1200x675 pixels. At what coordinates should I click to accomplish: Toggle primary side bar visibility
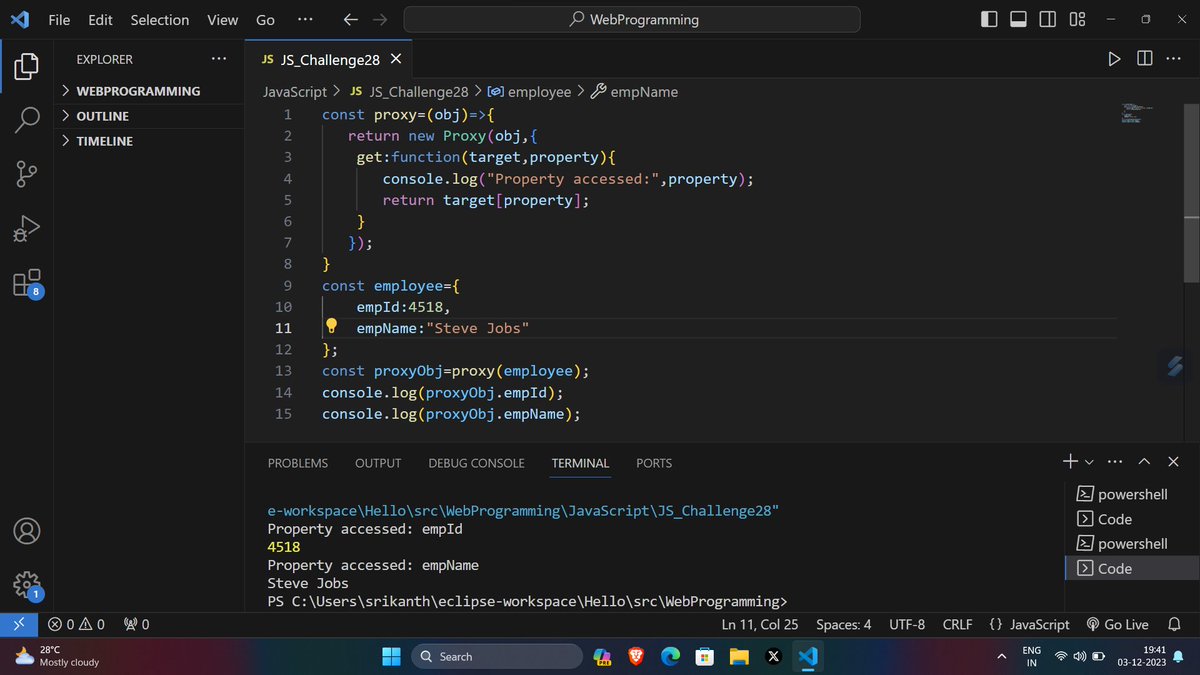(989, 19)
